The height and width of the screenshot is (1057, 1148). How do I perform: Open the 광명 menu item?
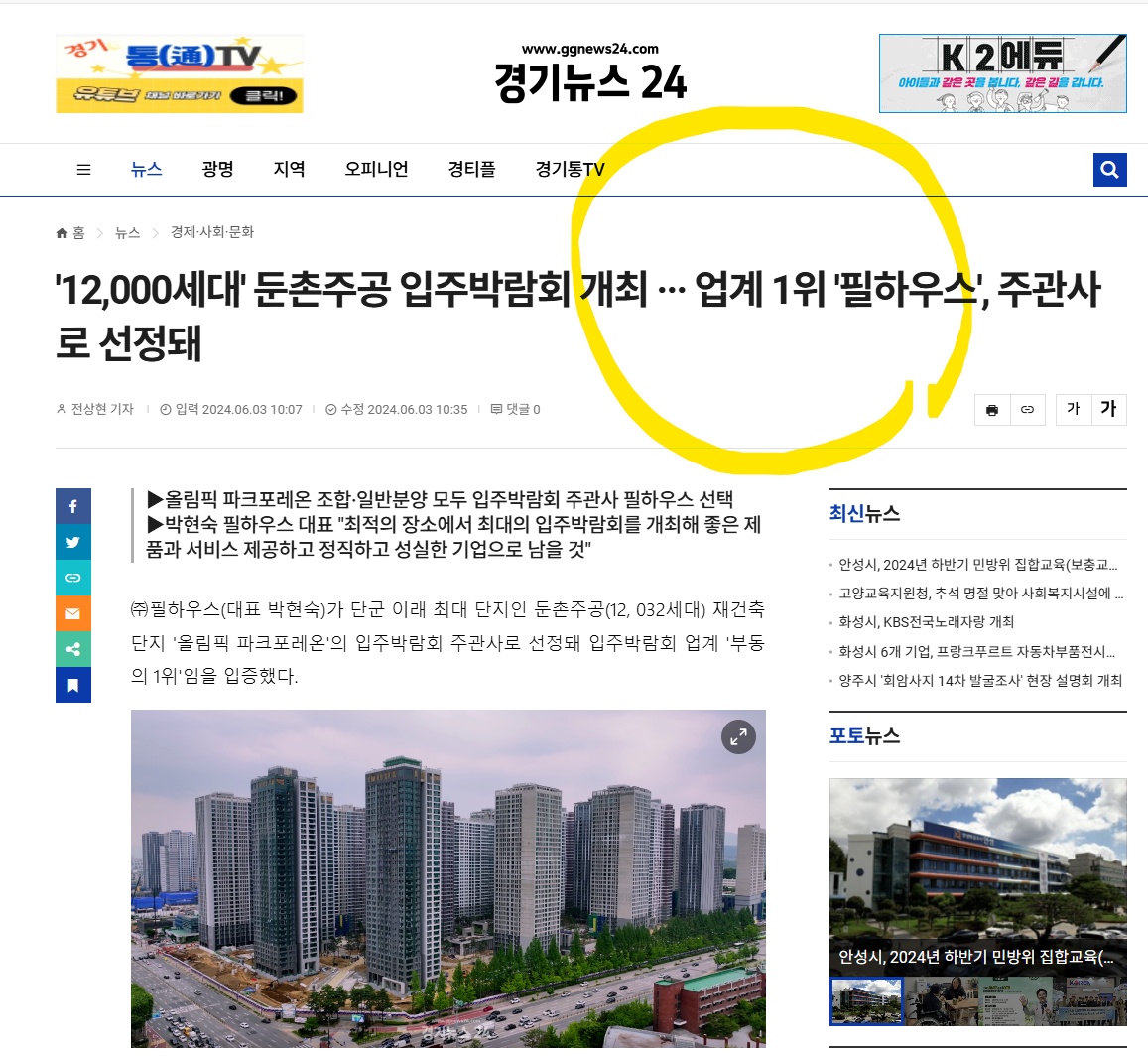point(217,169)
